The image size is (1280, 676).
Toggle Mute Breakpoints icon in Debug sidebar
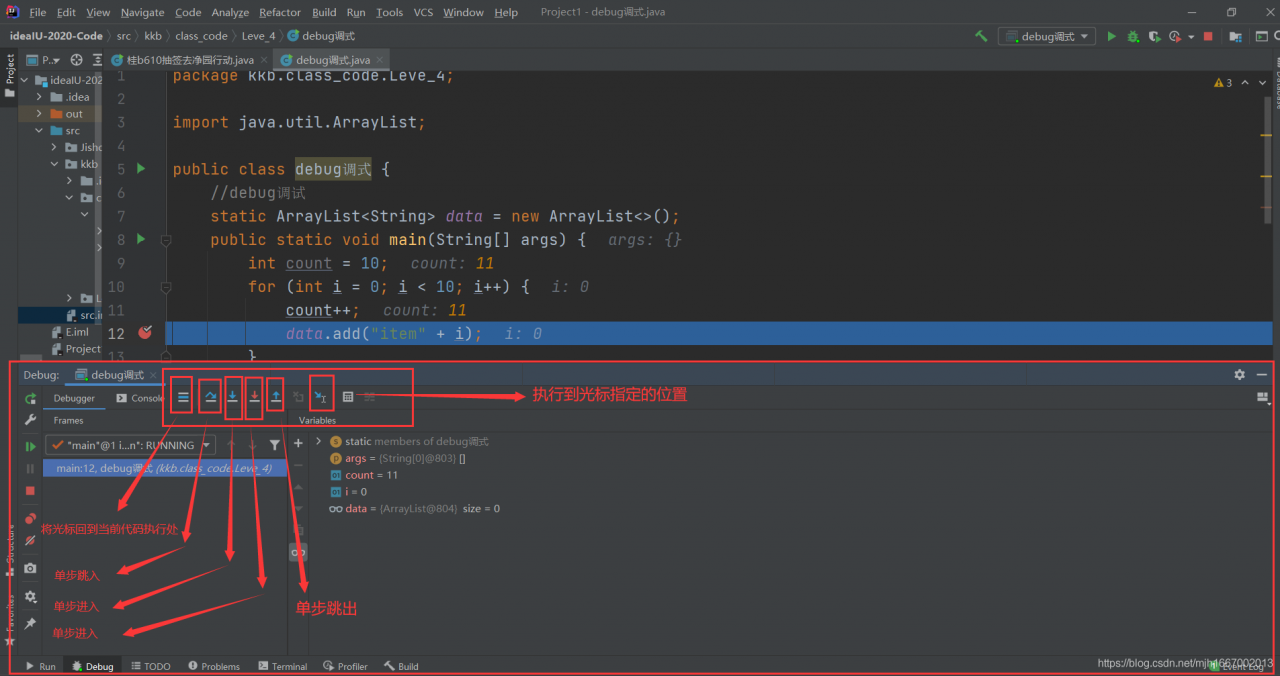pyautogui.click(x=30, y=540)
